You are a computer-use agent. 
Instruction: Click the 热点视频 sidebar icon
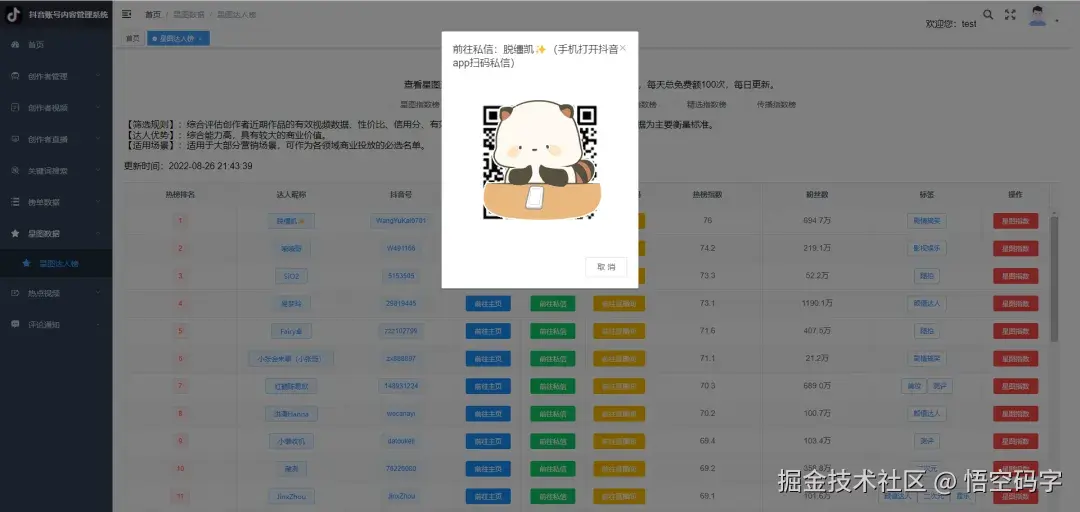pos(15,293)
